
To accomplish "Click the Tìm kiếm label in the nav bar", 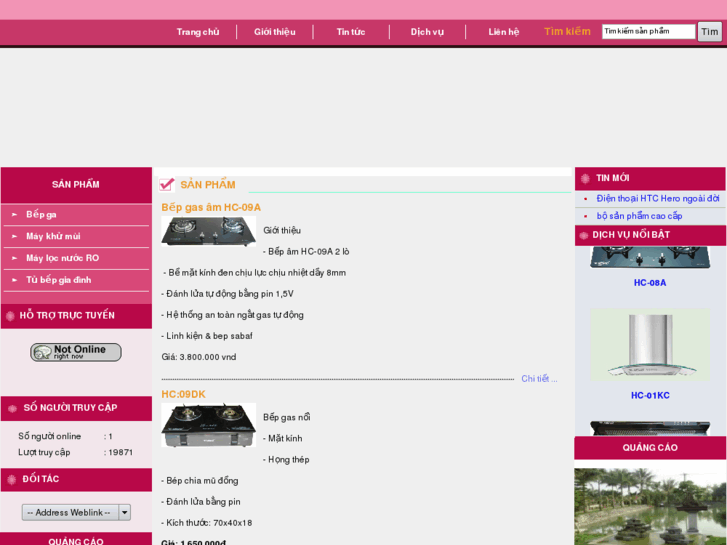I will (x=567, y=32).
